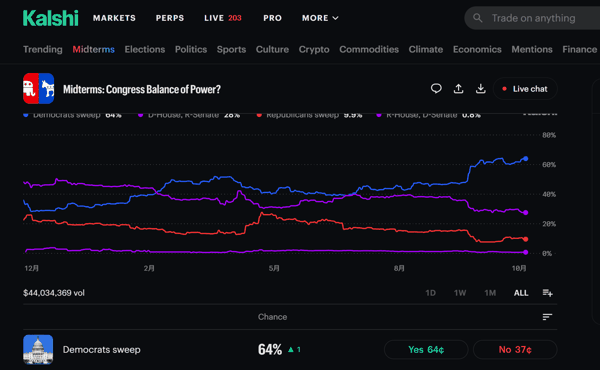The image size is (600, 370).
Task: Click the Chance column header
Action: pos(272,317)
